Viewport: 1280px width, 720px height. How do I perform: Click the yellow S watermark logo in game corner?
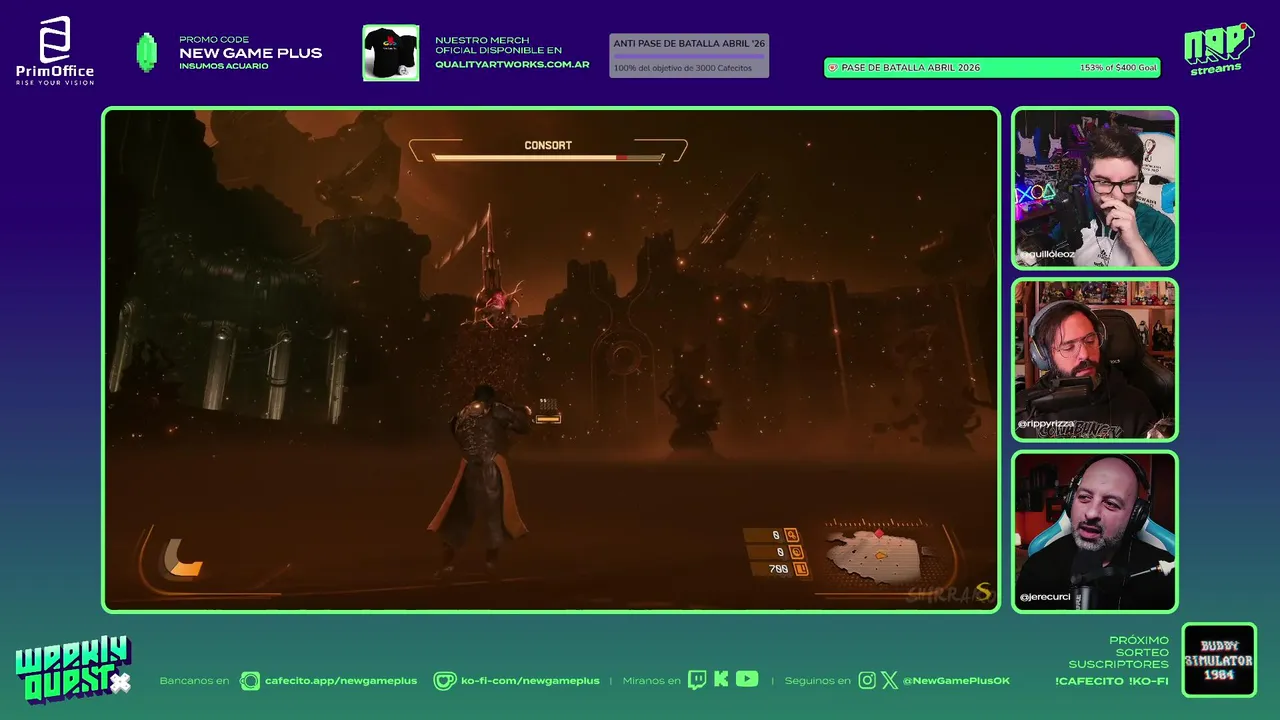(983, 593)
